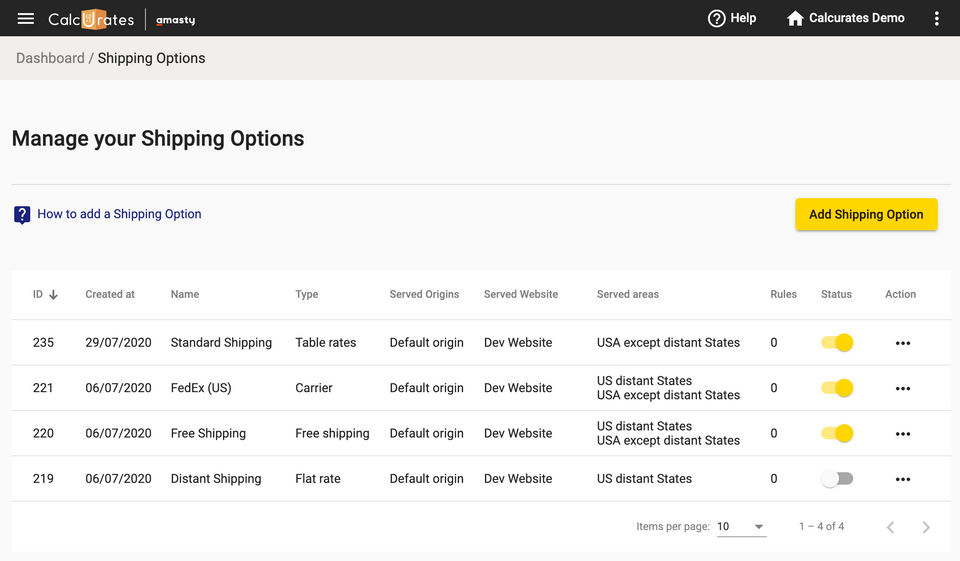Sort by Created at column header
Viewport: 960px width, 561px height.
[x=110, y=295]
